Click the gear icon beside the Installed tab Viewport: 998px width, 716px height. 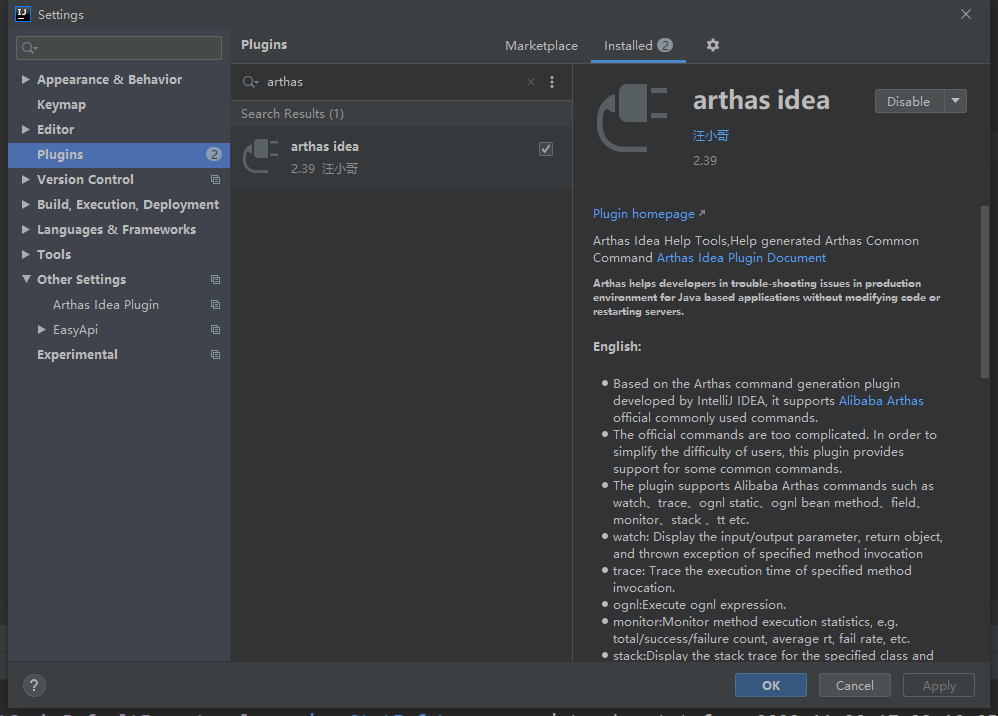713,45
